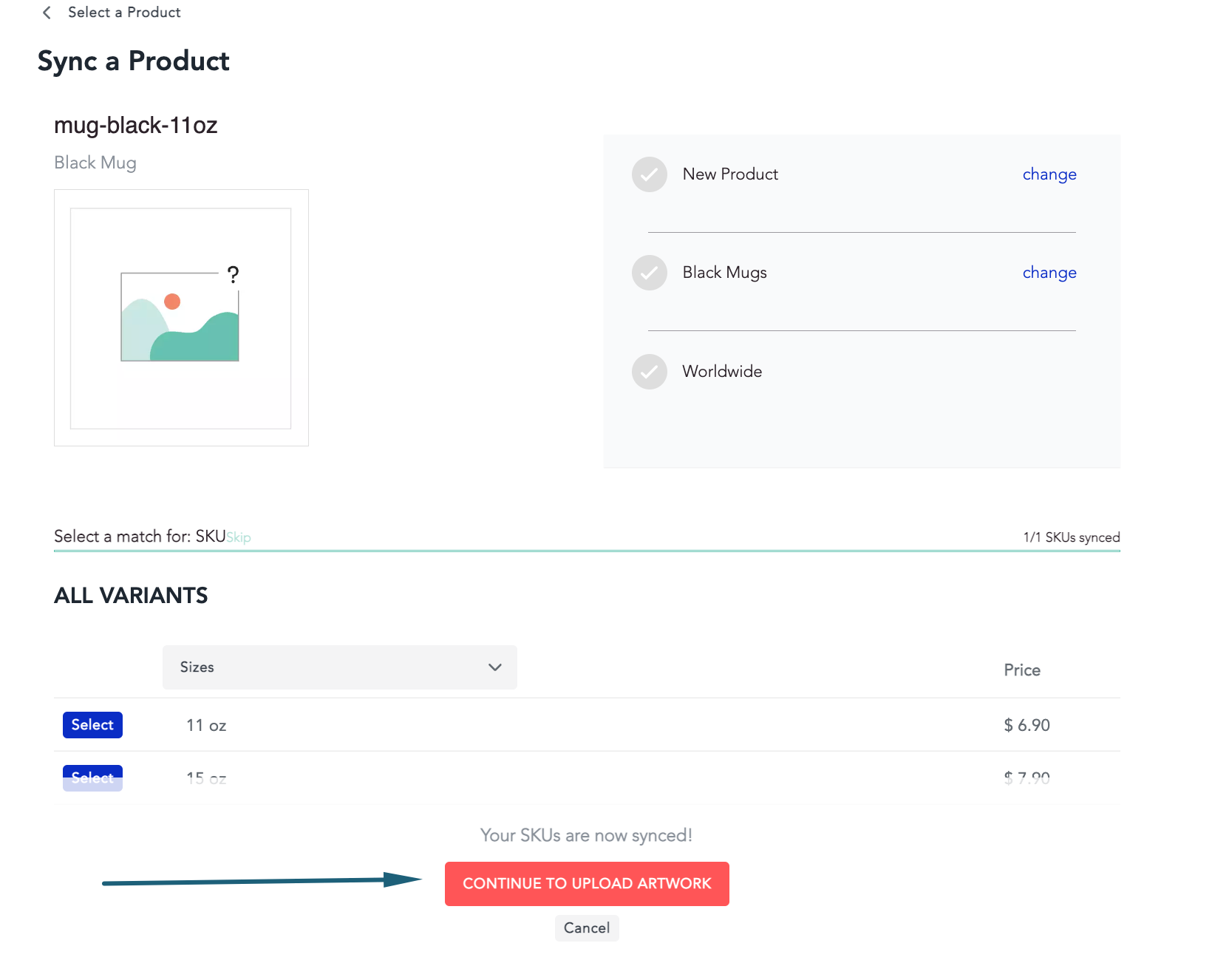Open the Sizes dropdown
This screenshot has height=980, width=1212.
pos(340,667)
